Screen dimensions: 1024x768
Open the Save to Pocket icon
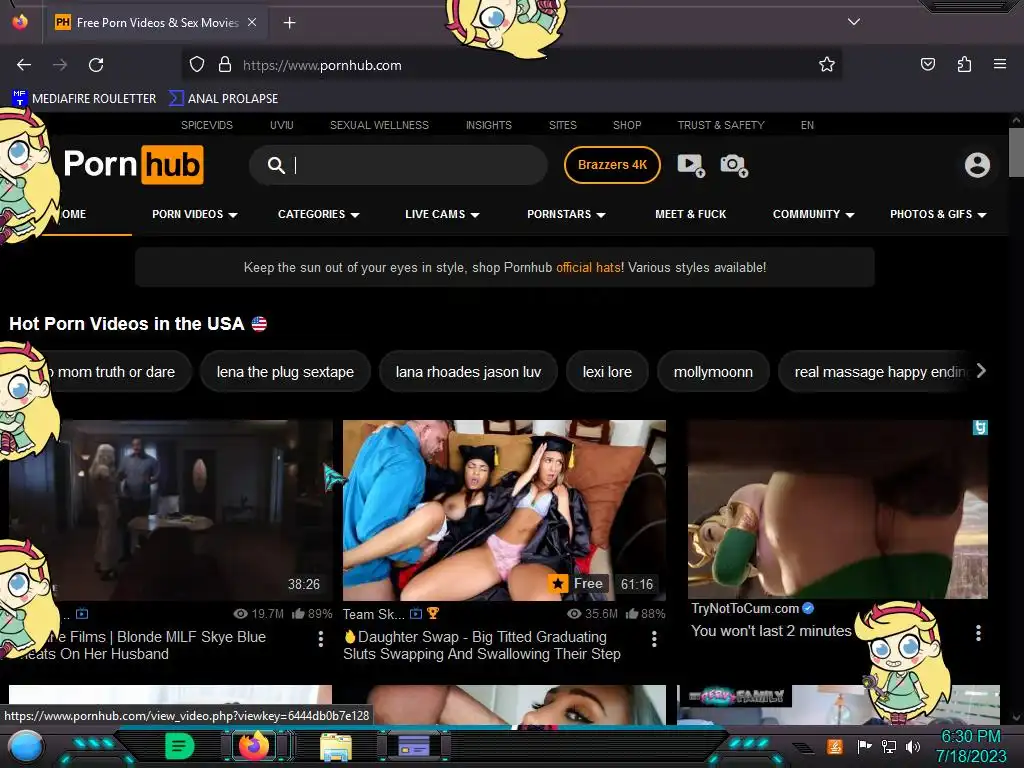pyautogui.click(x=927, y=64)
